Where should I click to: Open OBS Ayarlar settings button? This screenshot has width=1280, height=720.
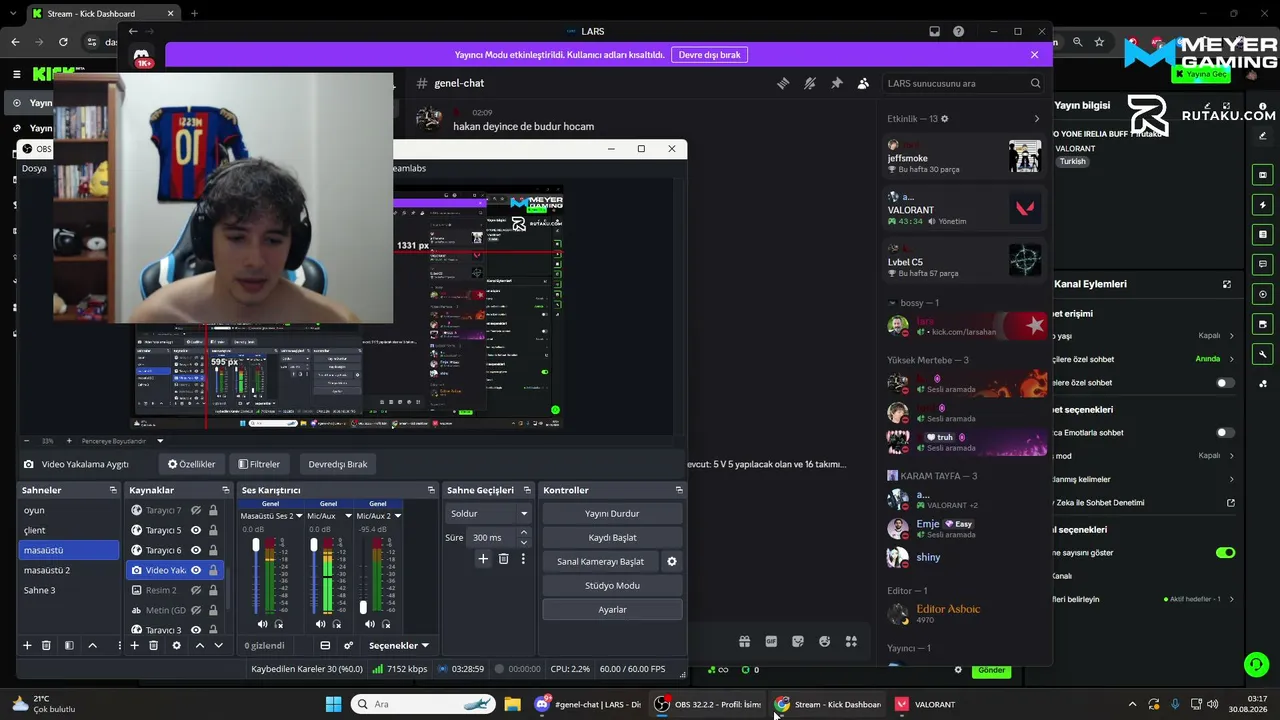[612, 609]
